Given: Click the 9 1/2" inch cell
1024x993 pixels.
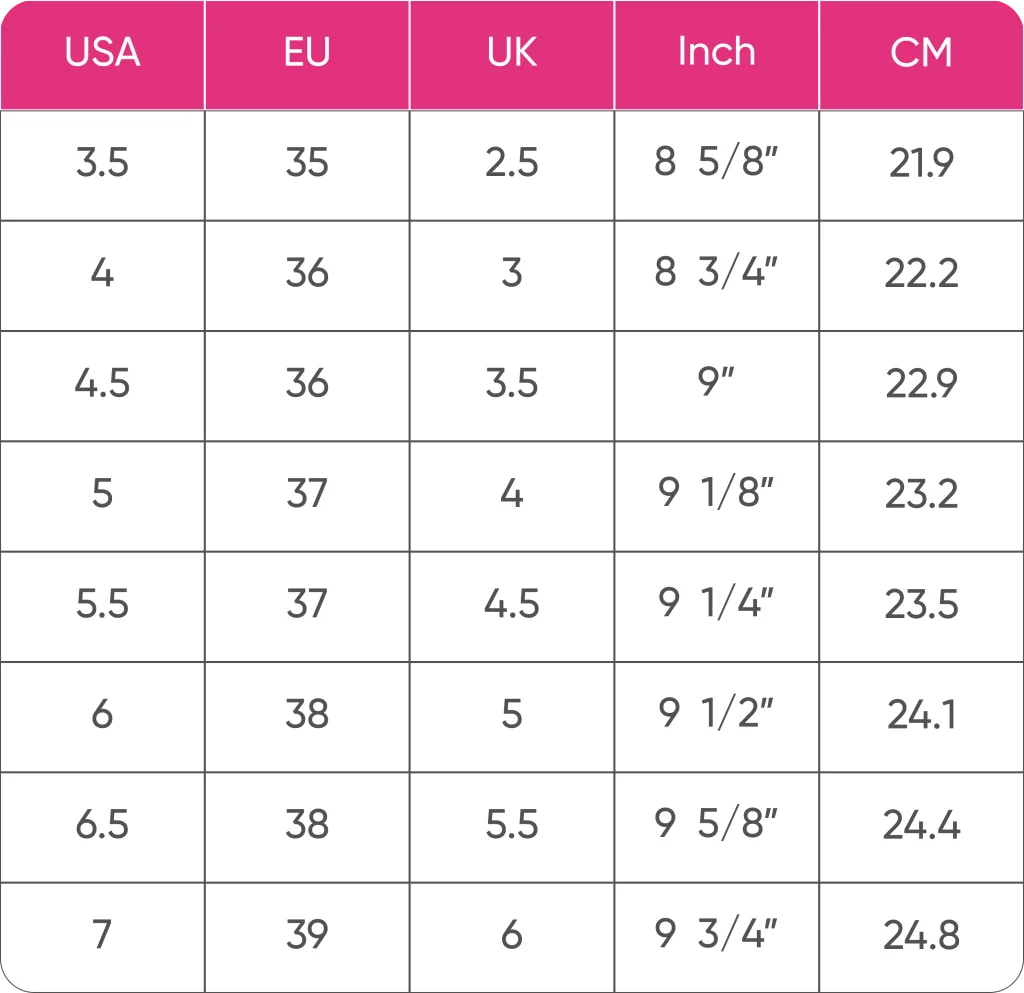Looking at the screenshot, I should tap(716, 714).
